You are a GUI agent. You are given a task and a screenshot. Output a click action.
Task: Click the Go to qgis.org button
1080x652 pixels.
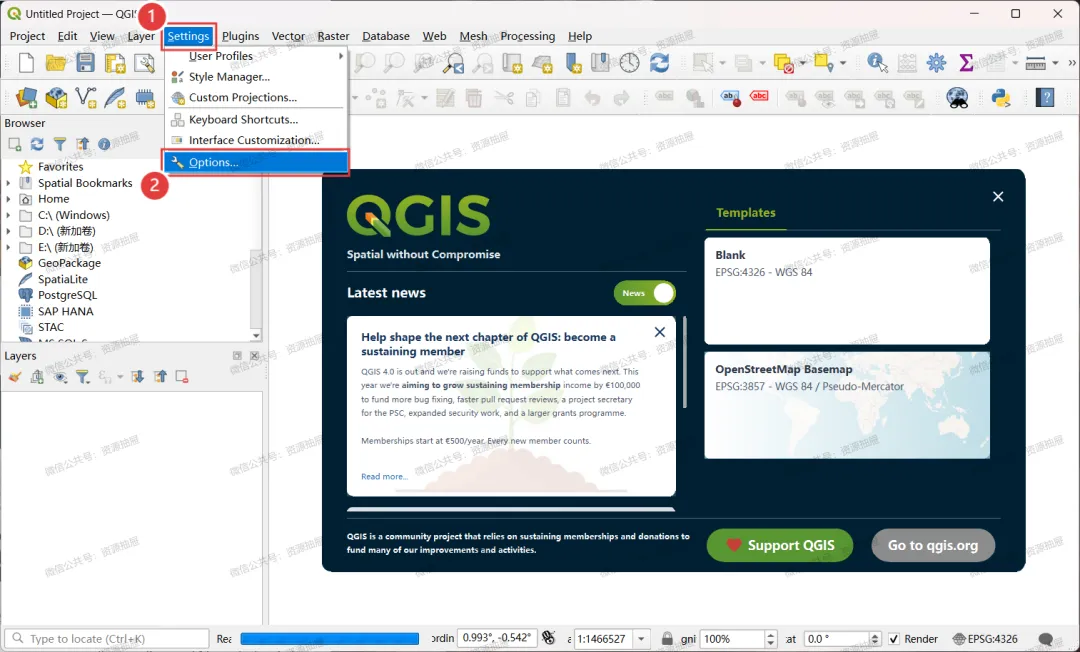pyautogui.click(x=933, y=545)
